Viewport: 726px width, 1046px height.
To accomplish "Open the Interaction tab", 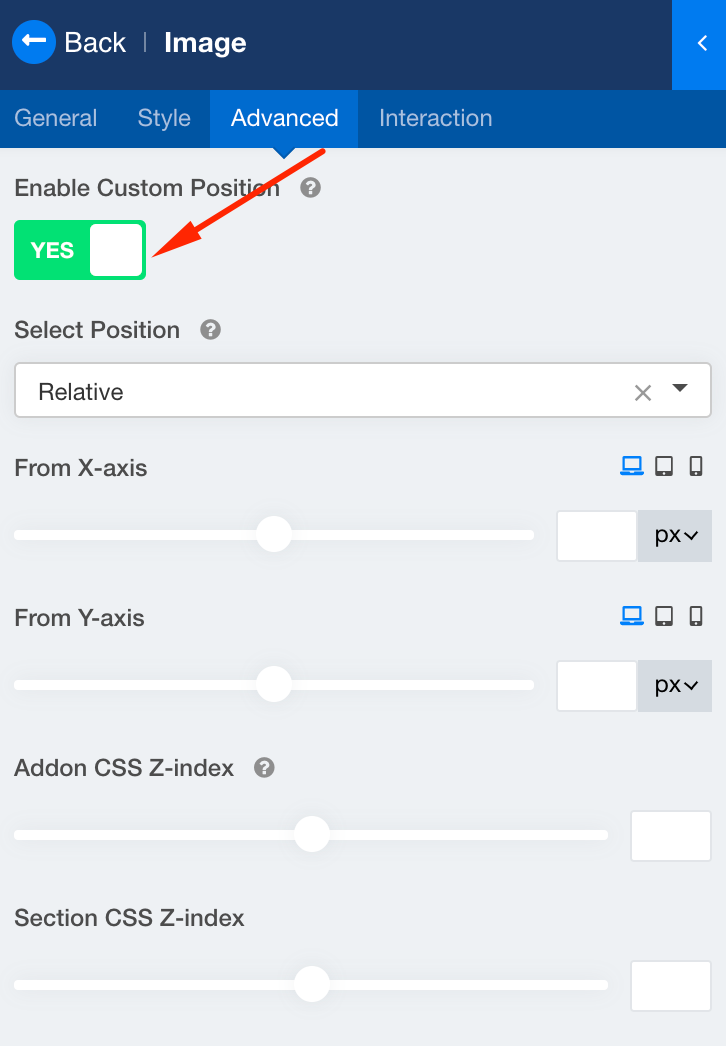I will (x=435, y=118).
